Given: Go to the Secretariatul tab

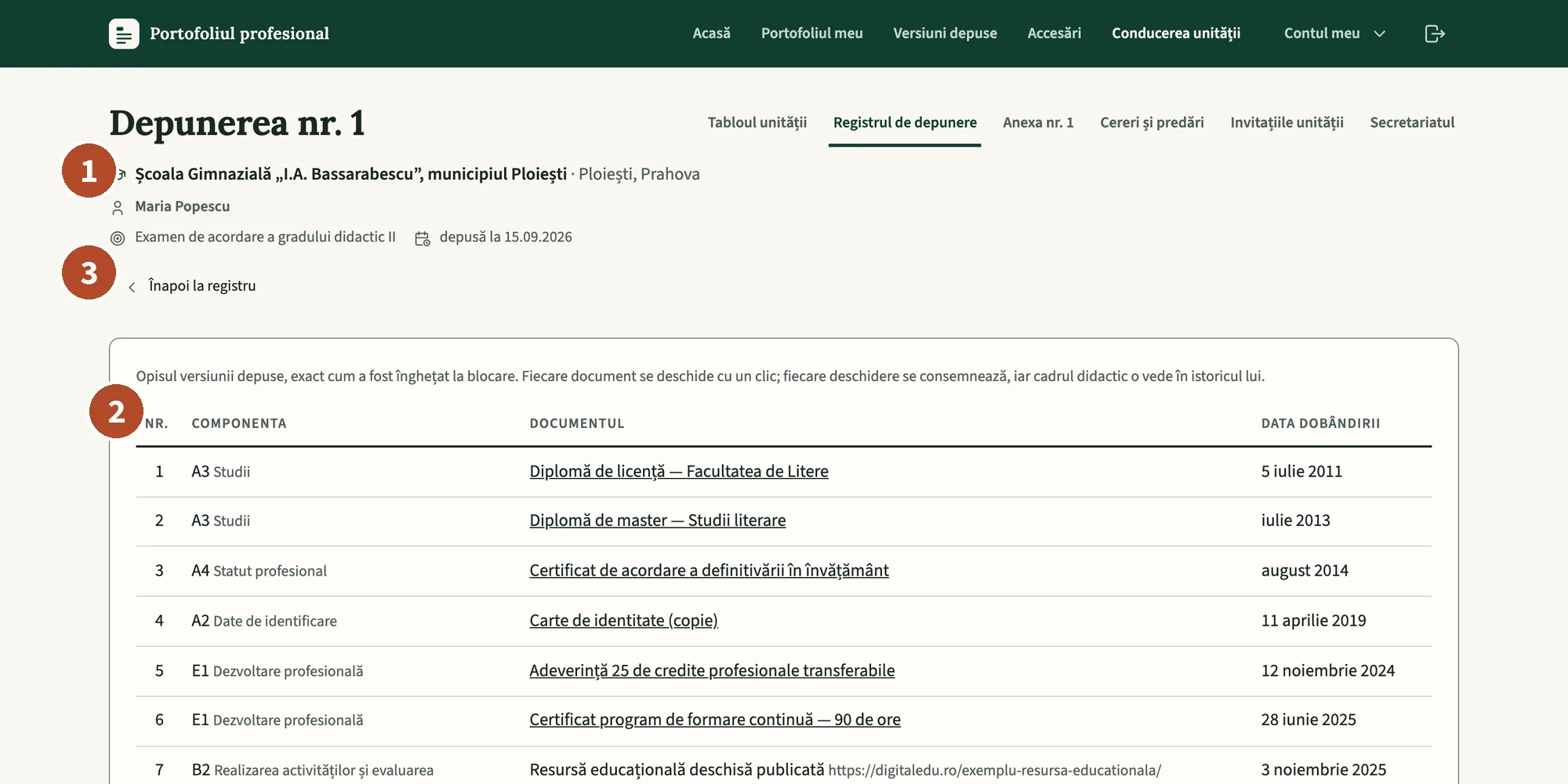Looking at the screenshot, I should (1412, 122).
